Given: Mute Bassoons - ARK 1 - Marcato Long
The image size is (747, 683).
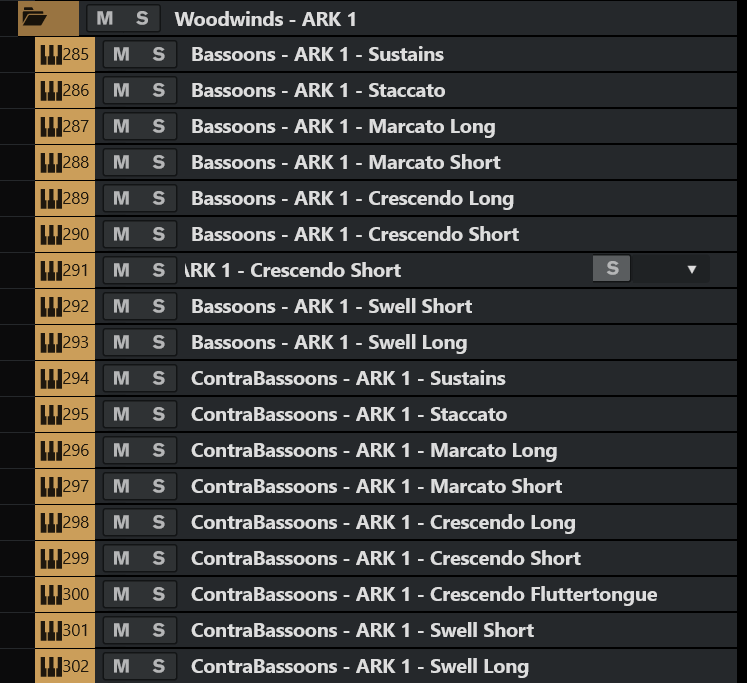Looking at the screenshot, I should pos(121,126).
